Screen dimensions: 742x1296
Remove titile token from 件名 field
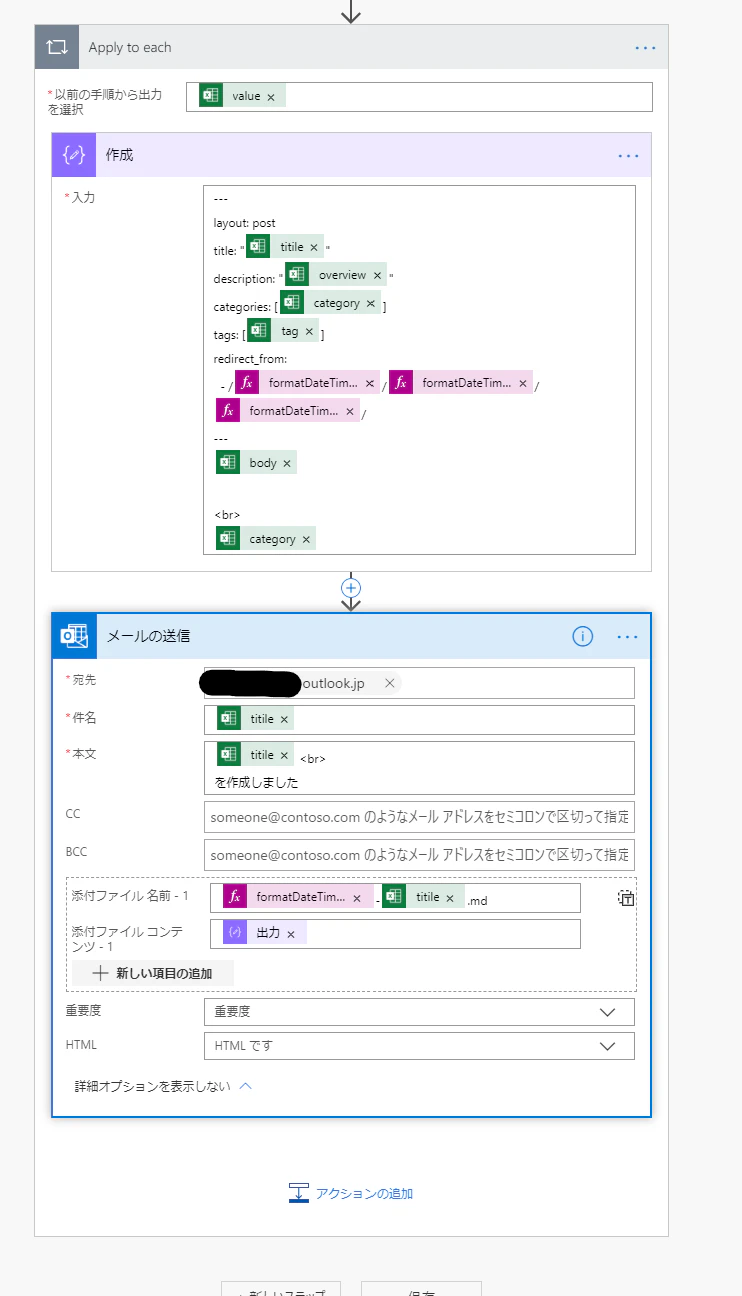point(284,719)
